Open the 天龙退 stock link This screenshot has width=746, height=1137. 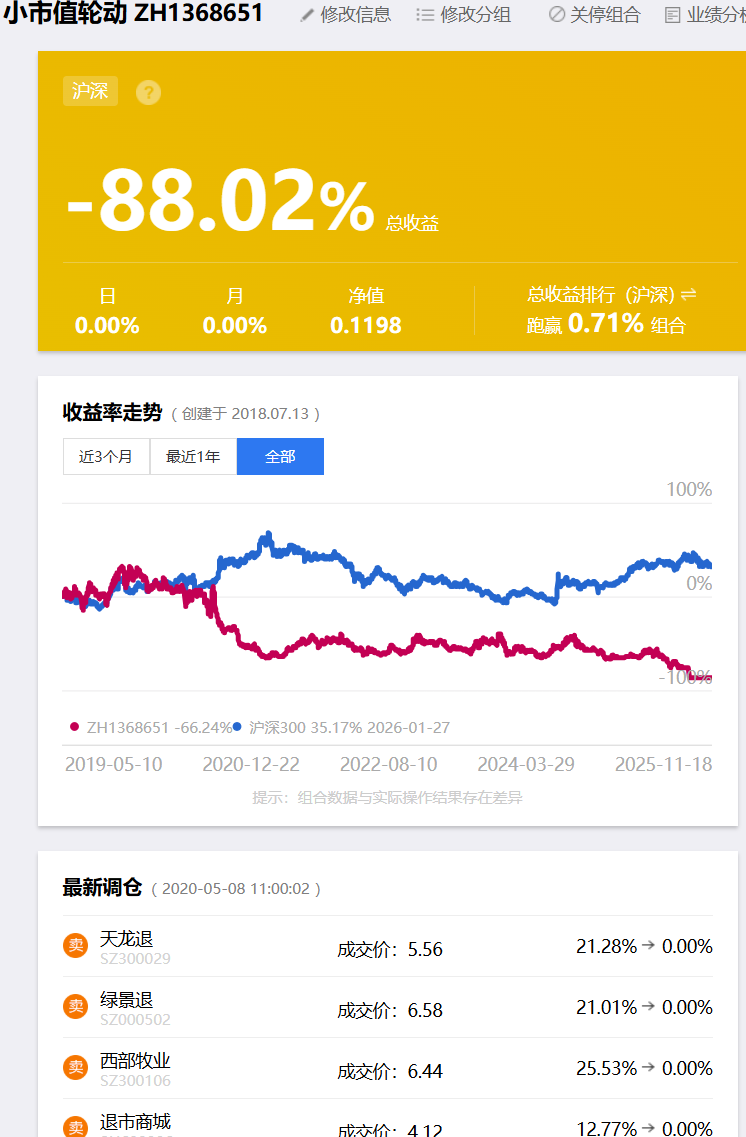[126, 939]
